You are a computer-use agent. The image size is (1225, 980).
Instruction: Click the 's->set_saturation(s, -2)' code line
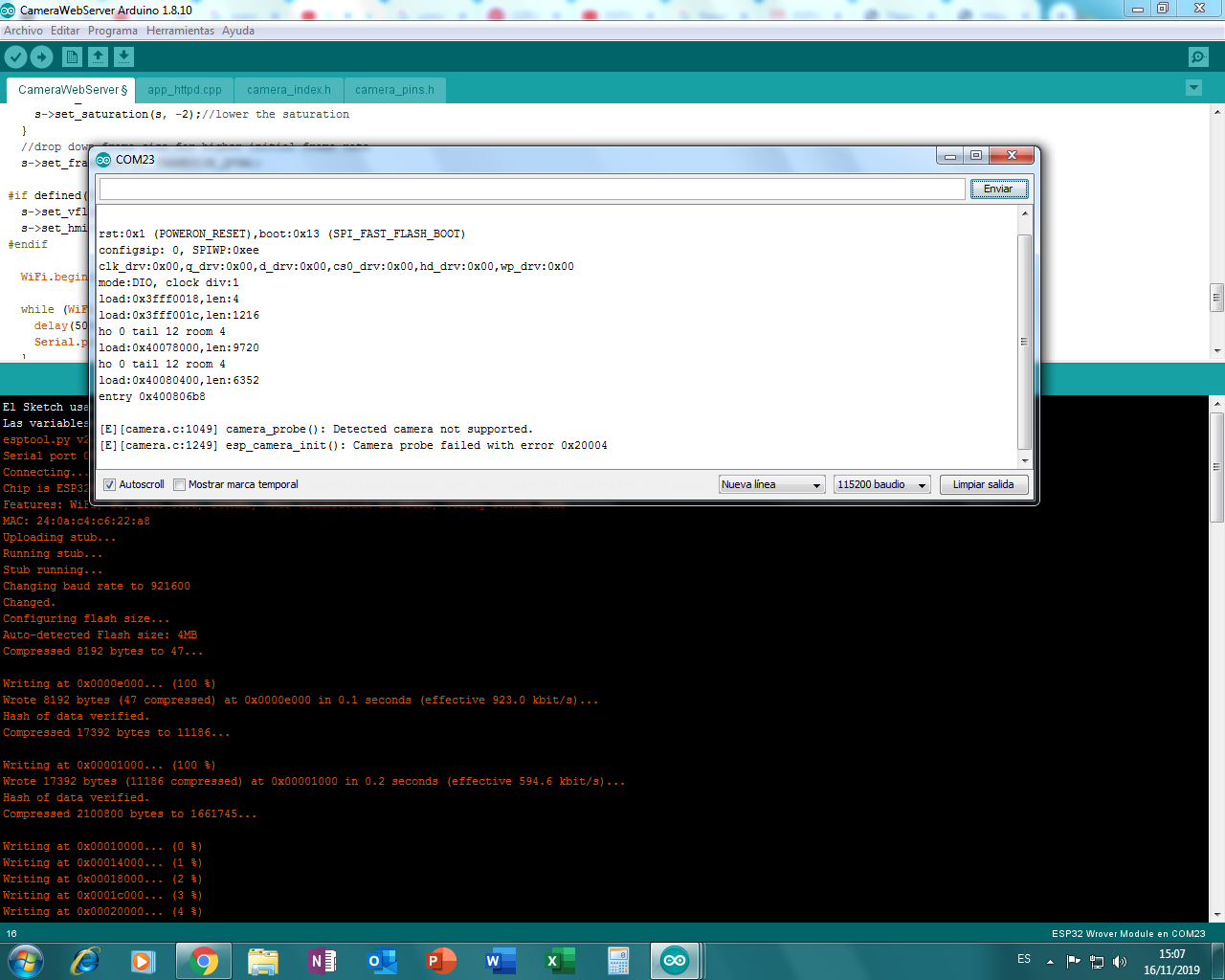tap(191, 114)
